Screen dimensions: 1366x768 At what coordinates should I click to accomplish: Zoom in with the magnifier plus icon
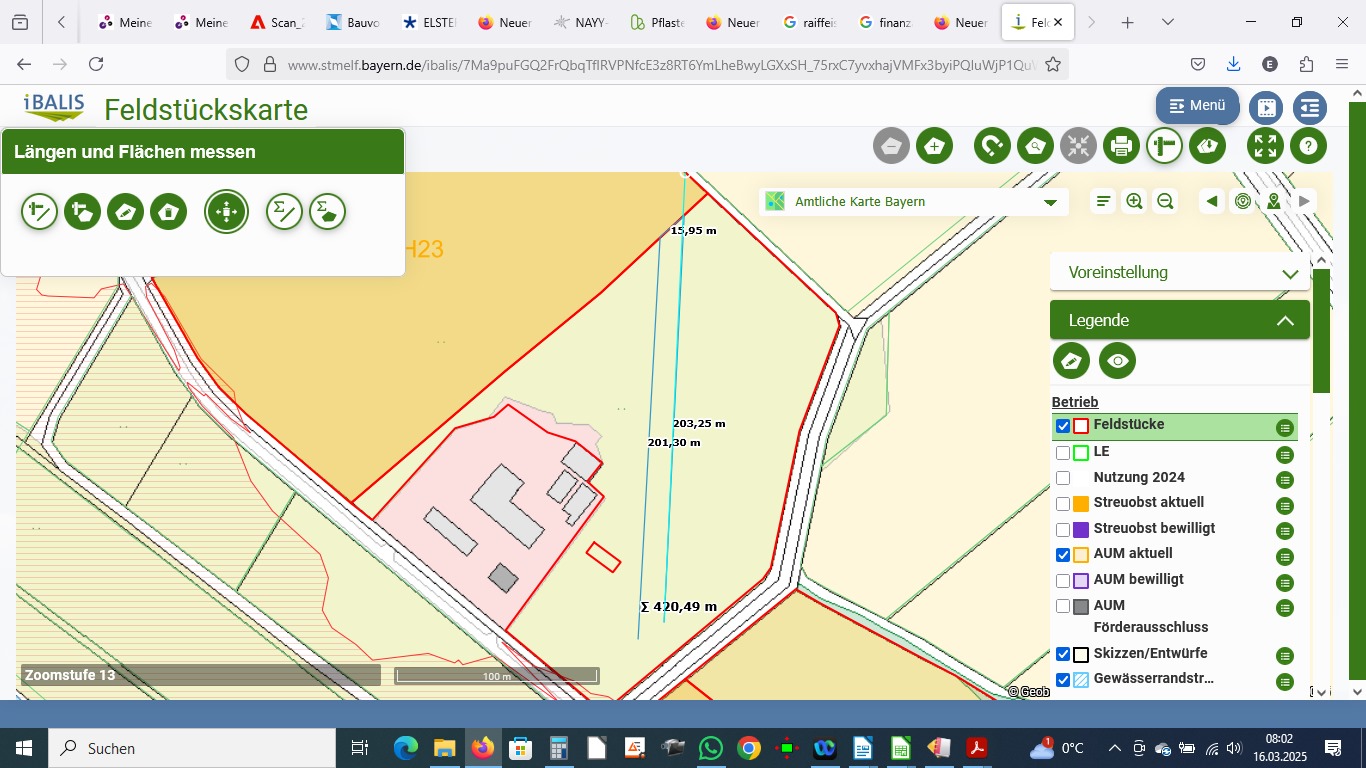tap(1134, 202)
